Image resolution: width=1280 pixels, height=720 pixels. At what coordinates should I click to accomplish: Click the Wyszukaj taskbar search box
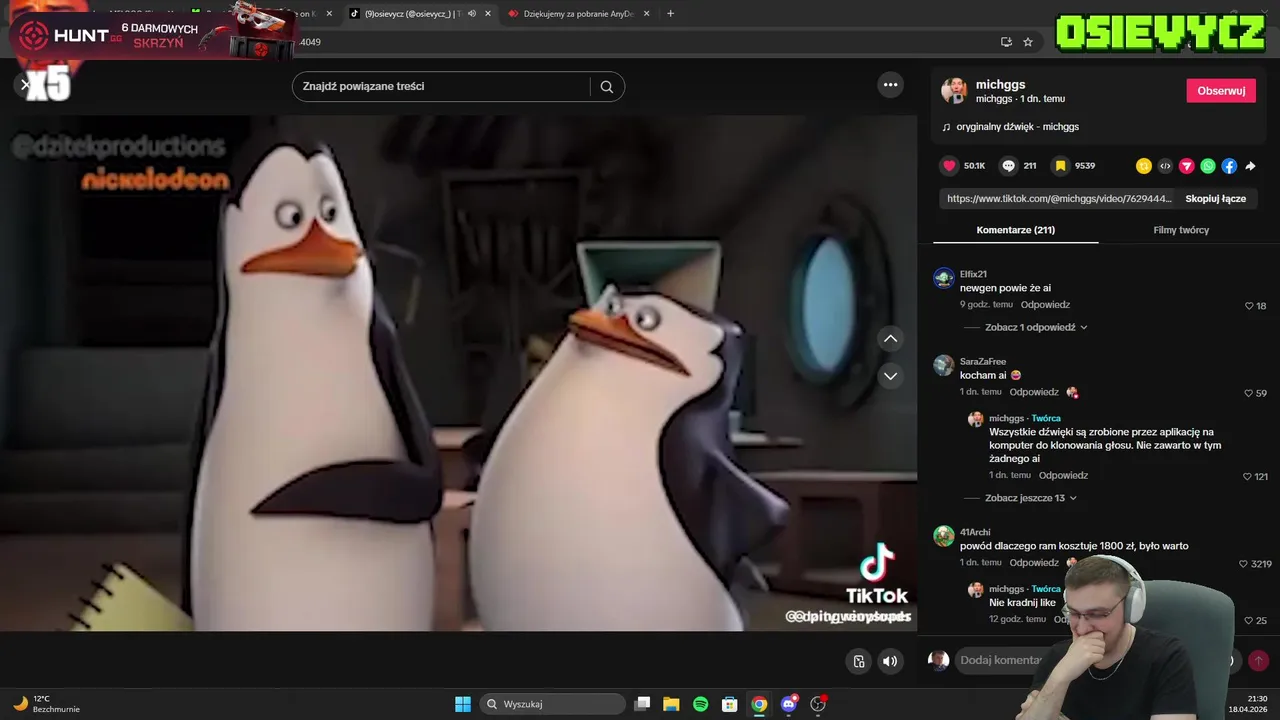(x=551, y=704)
